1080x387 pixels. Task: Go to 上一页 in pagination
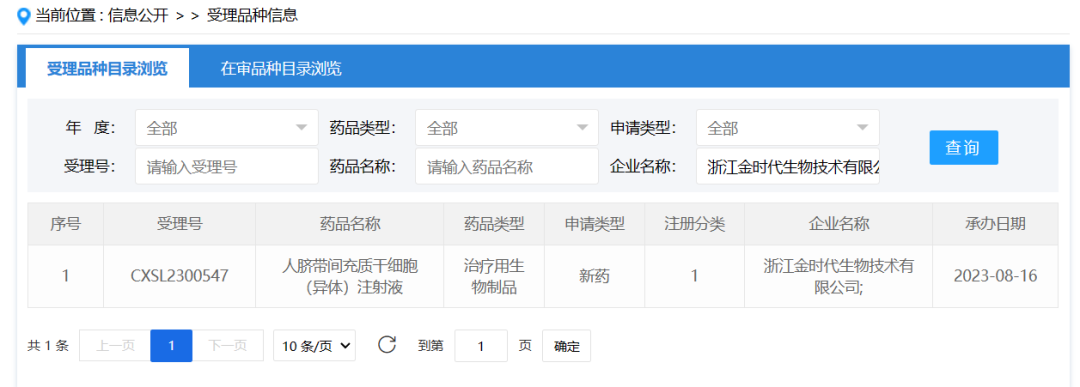(x=115, y=346)
